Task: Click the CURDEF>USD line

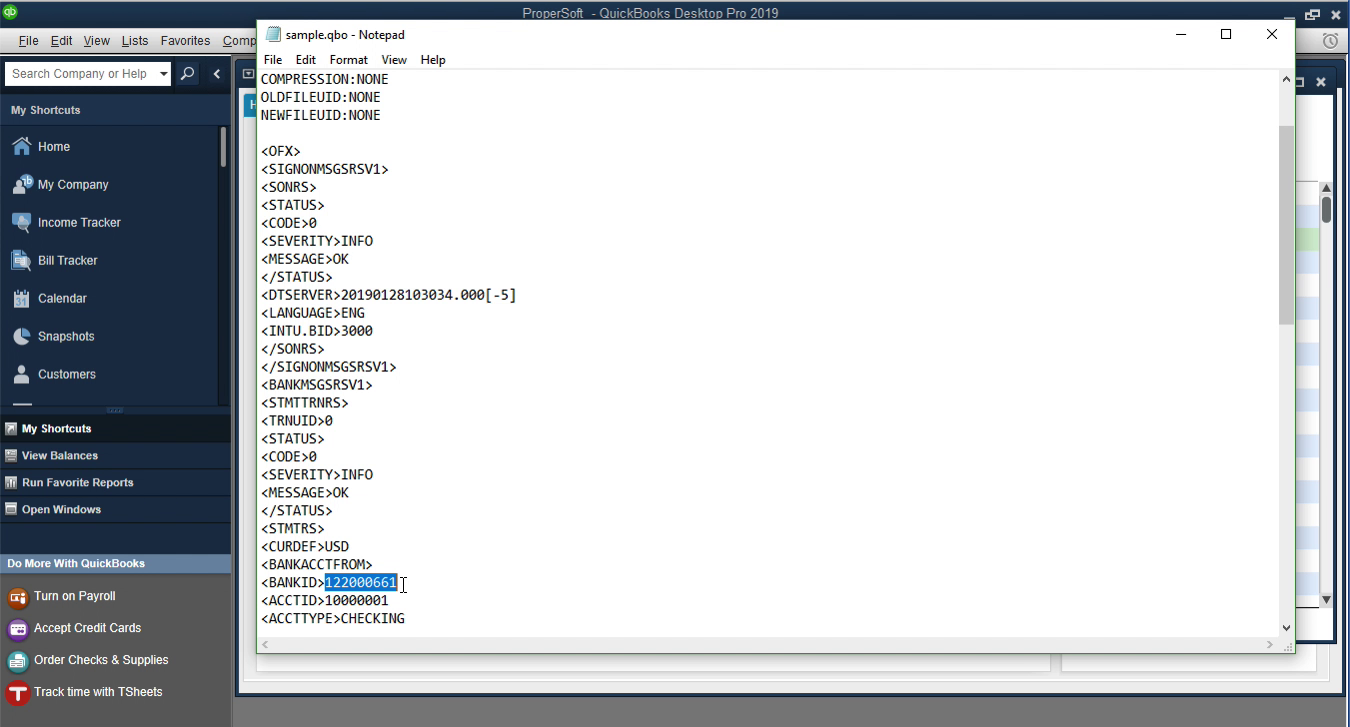Action: pyautogui.click(x=305, y=547)
